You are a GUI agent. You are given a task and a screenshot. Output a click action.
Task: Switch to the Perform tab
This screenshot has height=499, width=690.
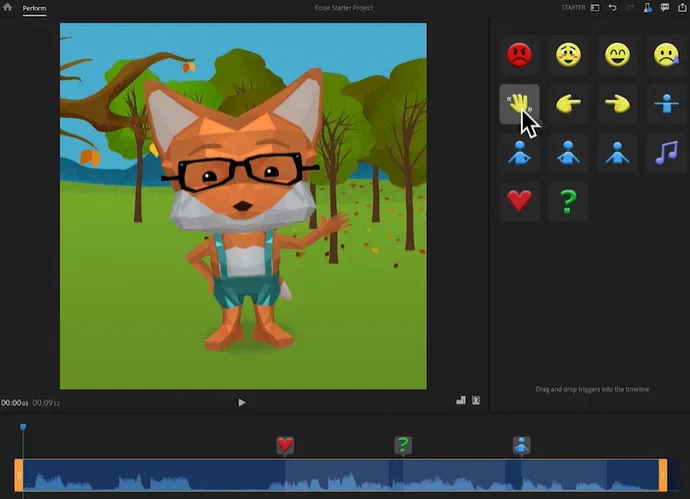click(x=34, y=8)
